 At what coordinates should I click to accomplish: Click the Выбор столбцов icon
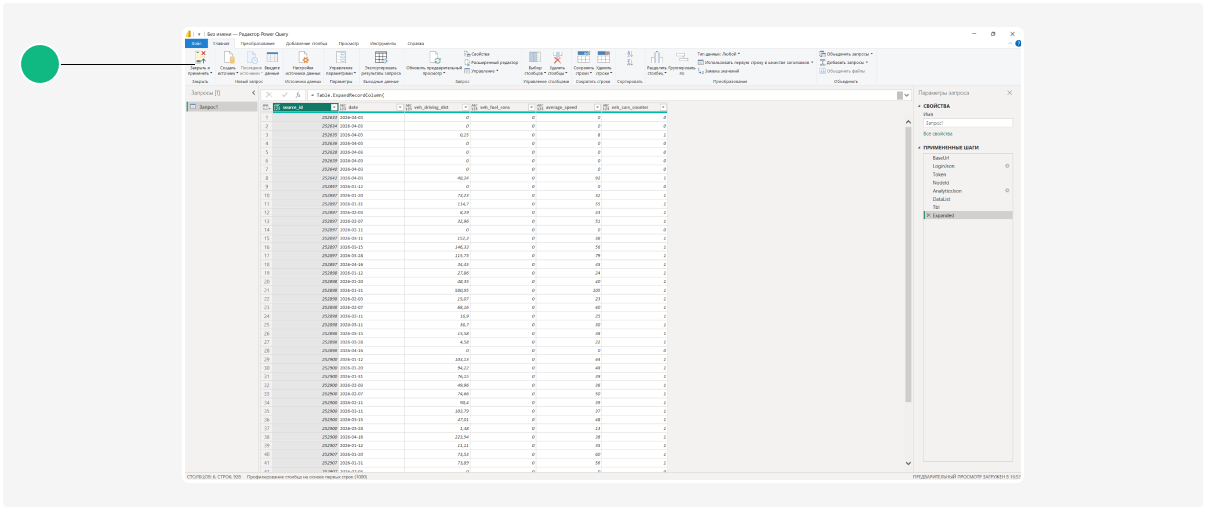click(534, 57)
